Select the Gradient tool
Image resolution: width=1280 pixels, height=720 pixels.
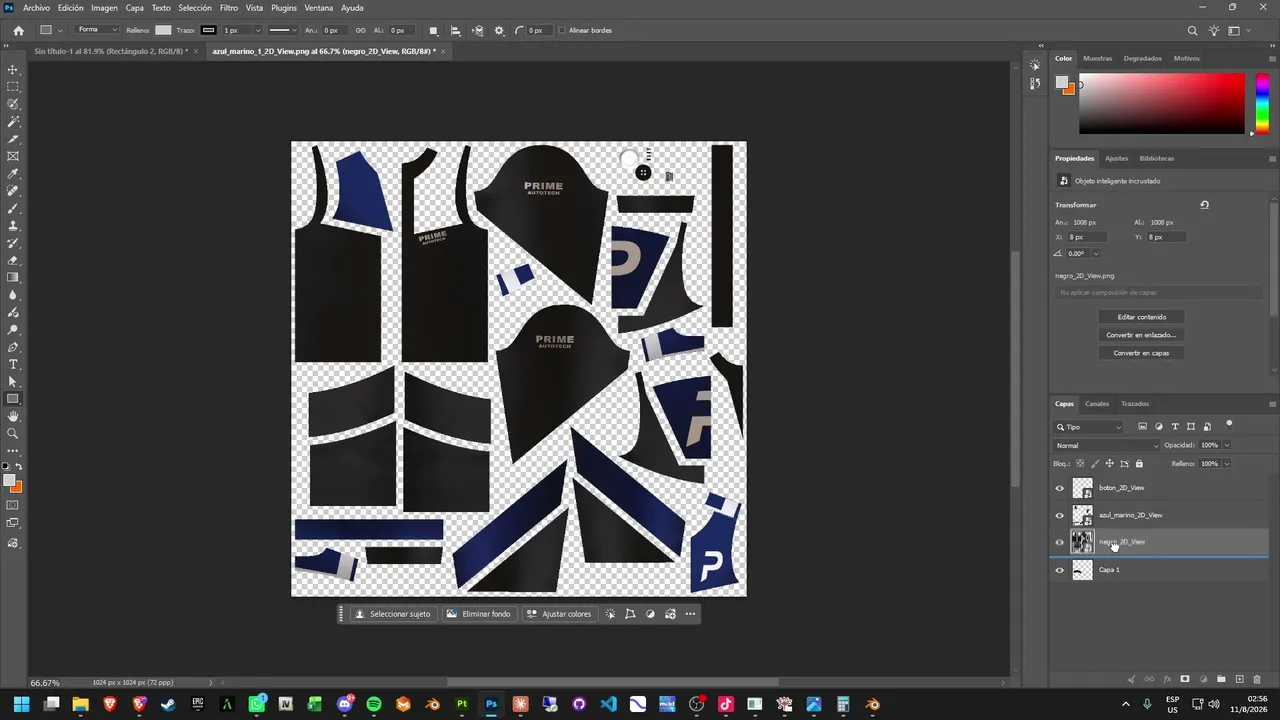pos(13,277)
